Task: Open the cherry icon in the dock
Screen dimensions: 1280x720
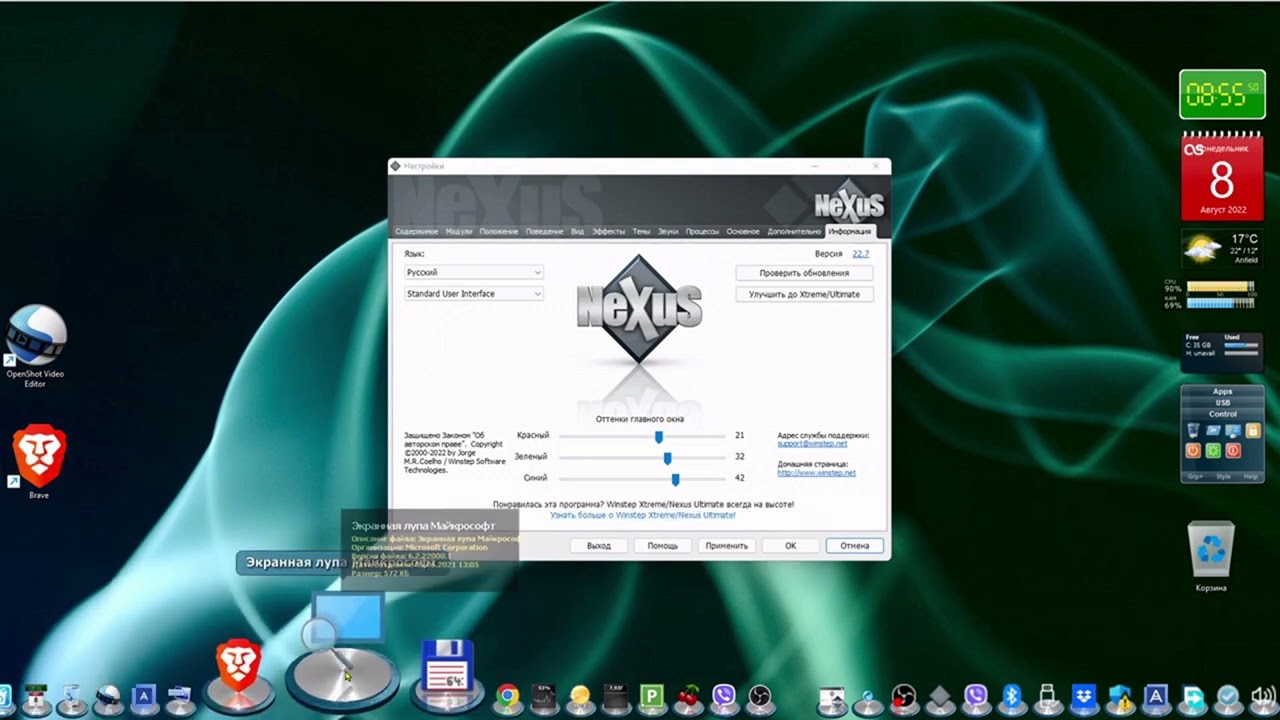Action: click(x=687, y=696)
